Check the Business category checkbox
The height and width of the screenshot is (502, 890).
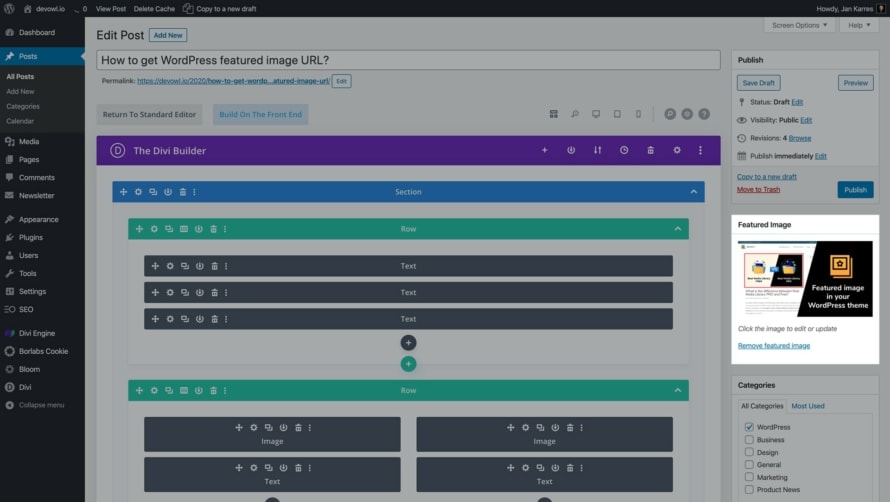(749, 439)
